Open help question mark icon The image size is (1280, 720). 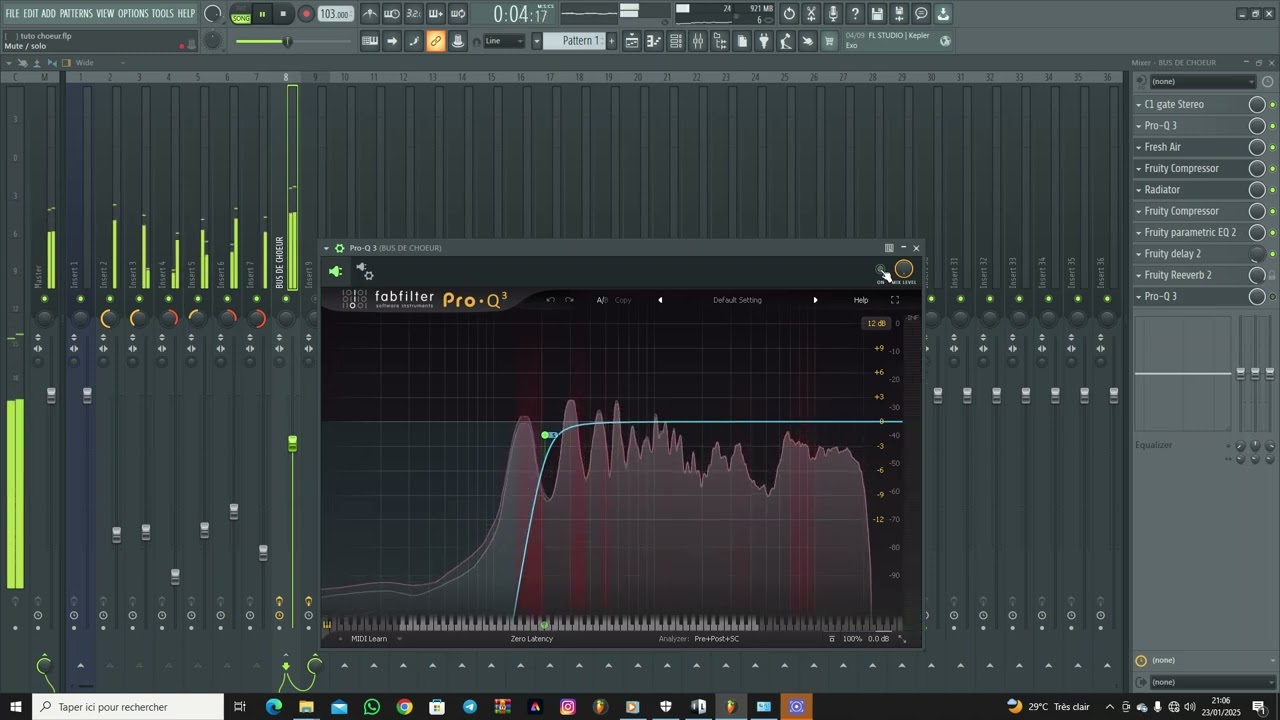click(856, 14)
